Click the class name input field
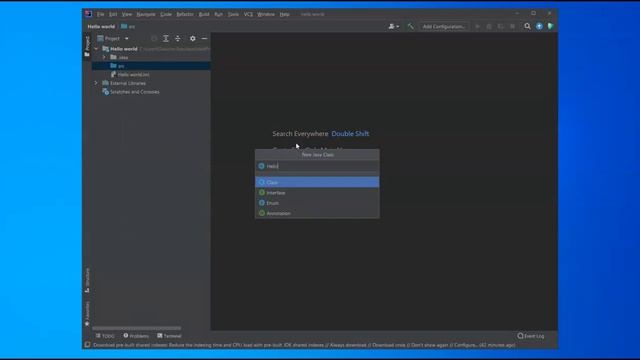640x360 pixels. click(x=317, y=166)
